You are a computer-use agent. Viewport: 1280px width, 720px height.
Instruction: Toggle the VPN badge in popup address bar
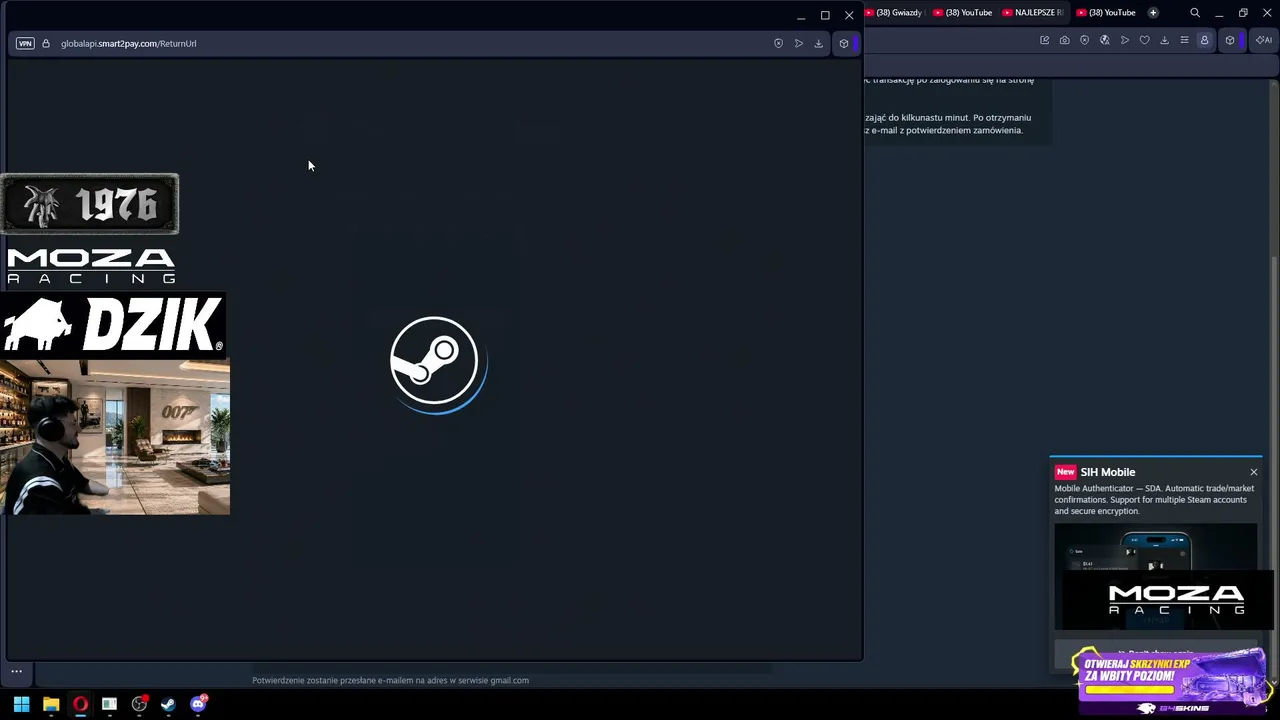click(x=25, y=44)
